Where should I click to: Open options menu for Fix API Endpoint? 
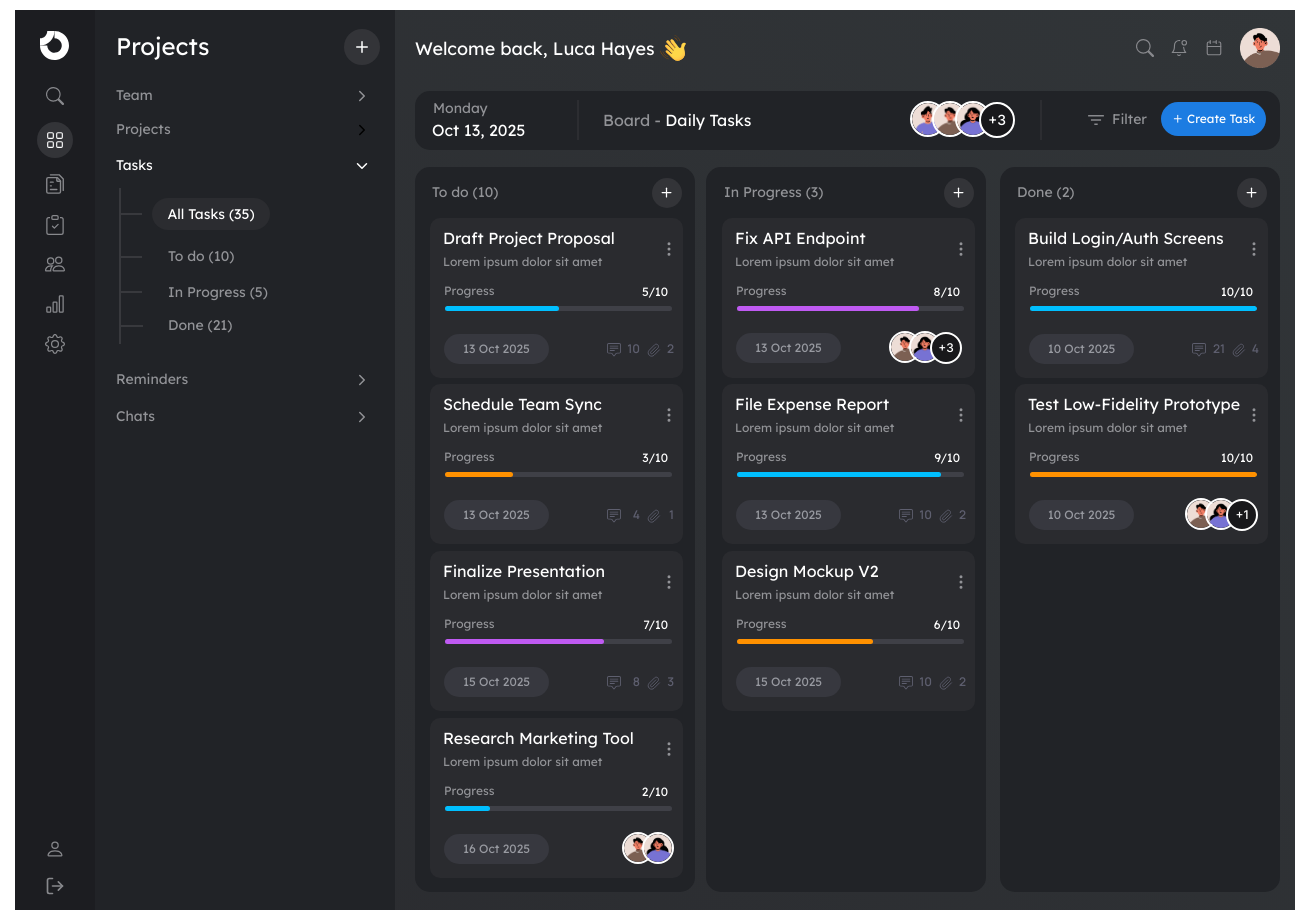click(x=961, y=249)
